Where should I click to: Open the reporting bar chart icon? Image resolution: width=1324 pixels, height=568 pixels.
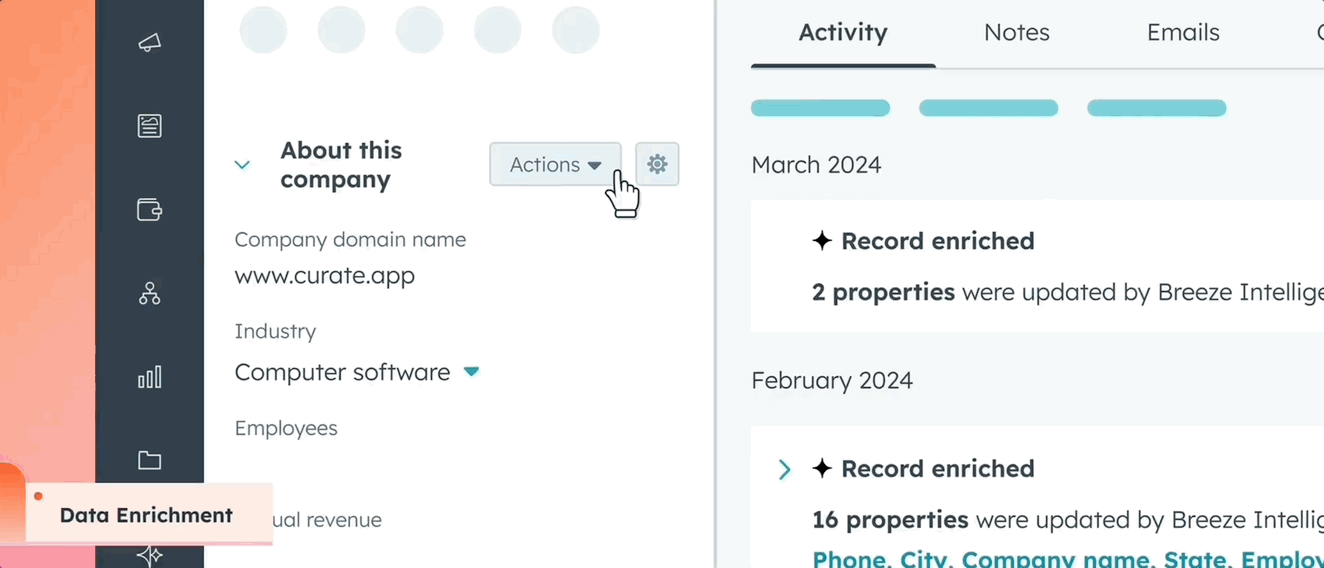pos(149,377)
